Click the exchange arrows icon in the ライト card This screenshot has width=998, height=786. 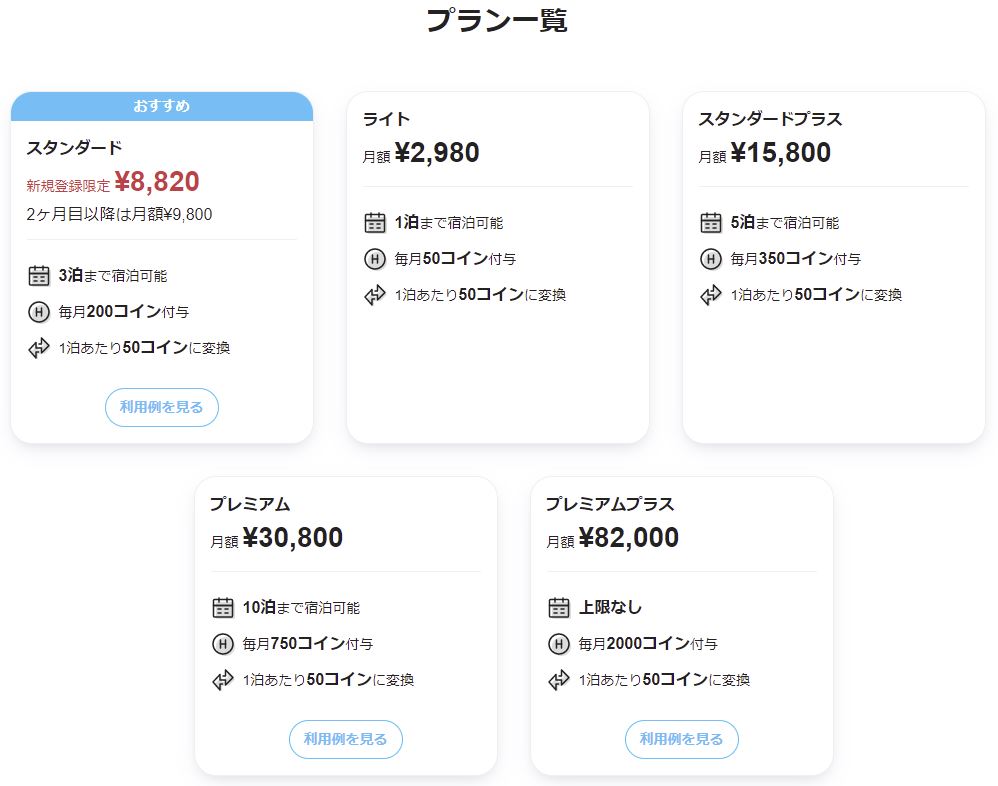375,295
